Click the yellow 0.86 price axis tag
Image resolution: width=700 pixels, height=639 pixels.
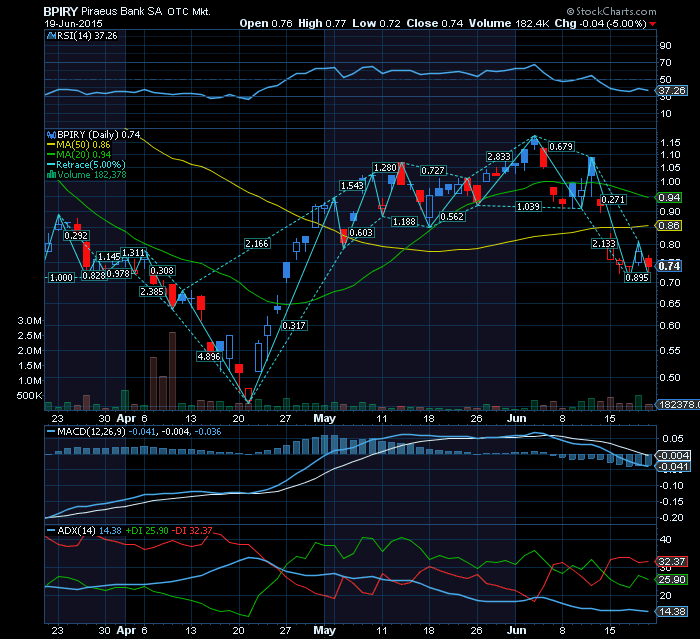tap(669, 226)
